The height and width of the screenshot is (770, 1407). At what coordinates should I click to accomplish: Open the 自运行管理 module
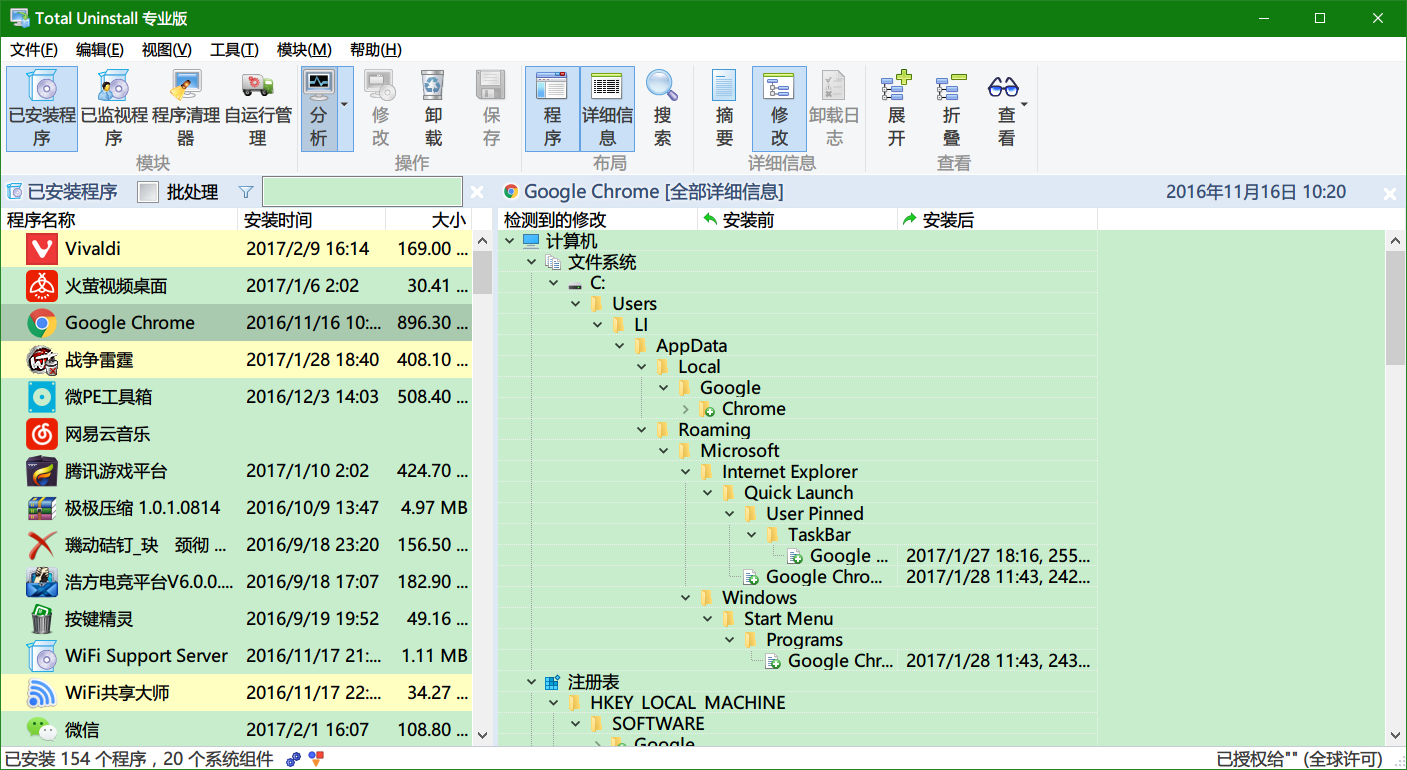pyautogui.click(x=258, y=109)
